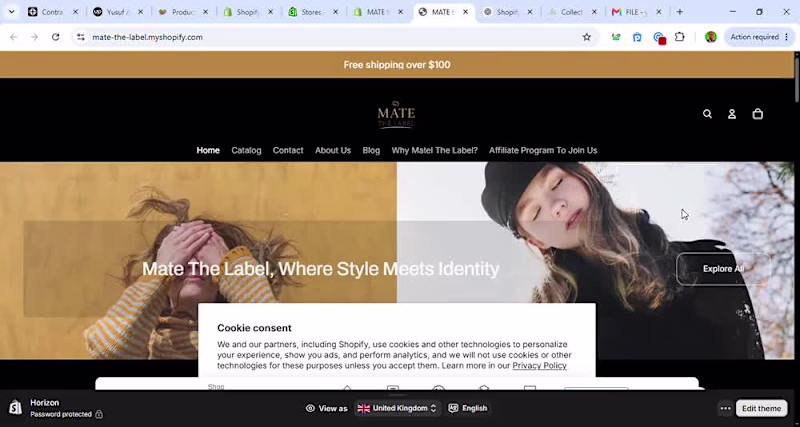Close the Yusuf tab

(140, 12)
